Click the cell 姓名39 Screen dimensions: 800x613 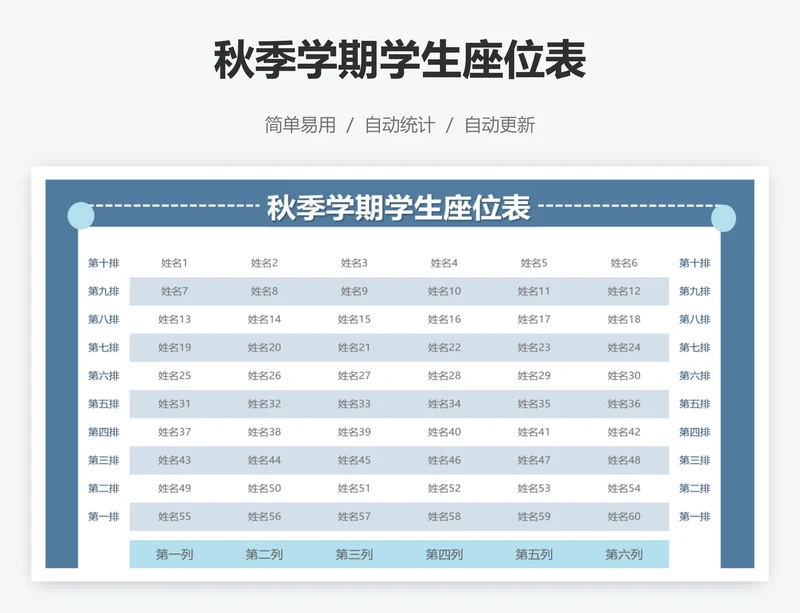pos(354,432)
